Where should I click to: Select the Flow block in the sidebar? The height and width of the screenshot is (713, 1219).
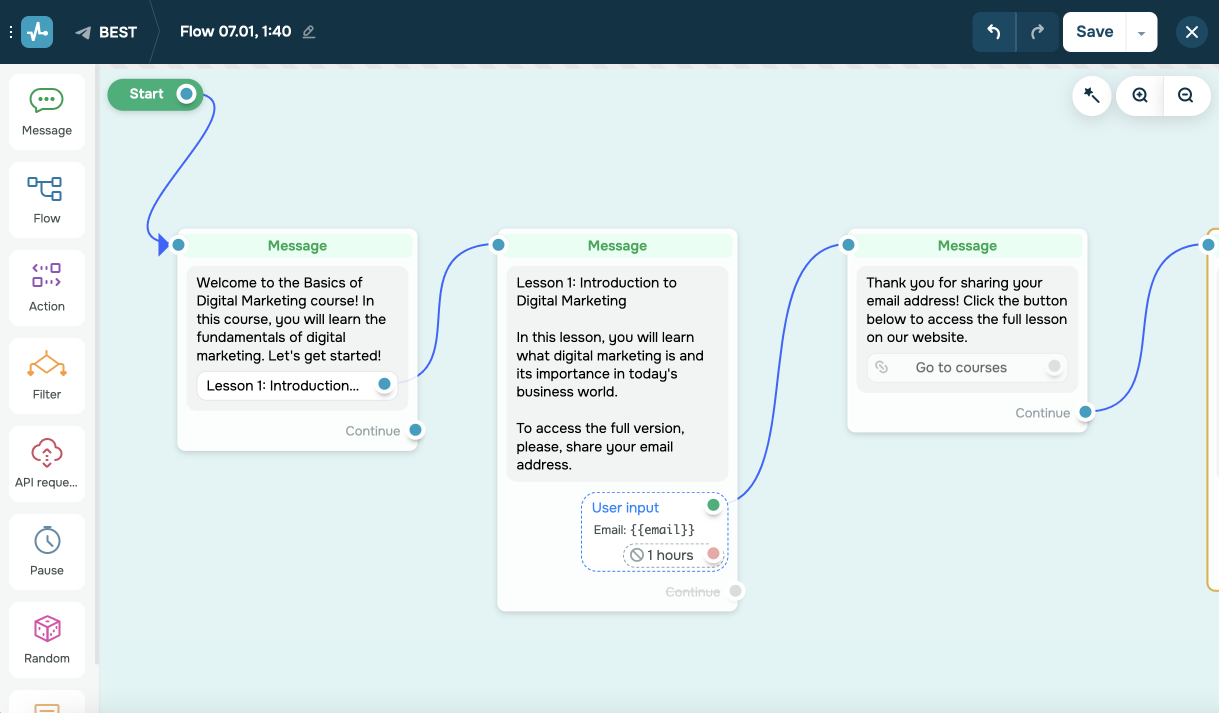click(x=46, y=198)
